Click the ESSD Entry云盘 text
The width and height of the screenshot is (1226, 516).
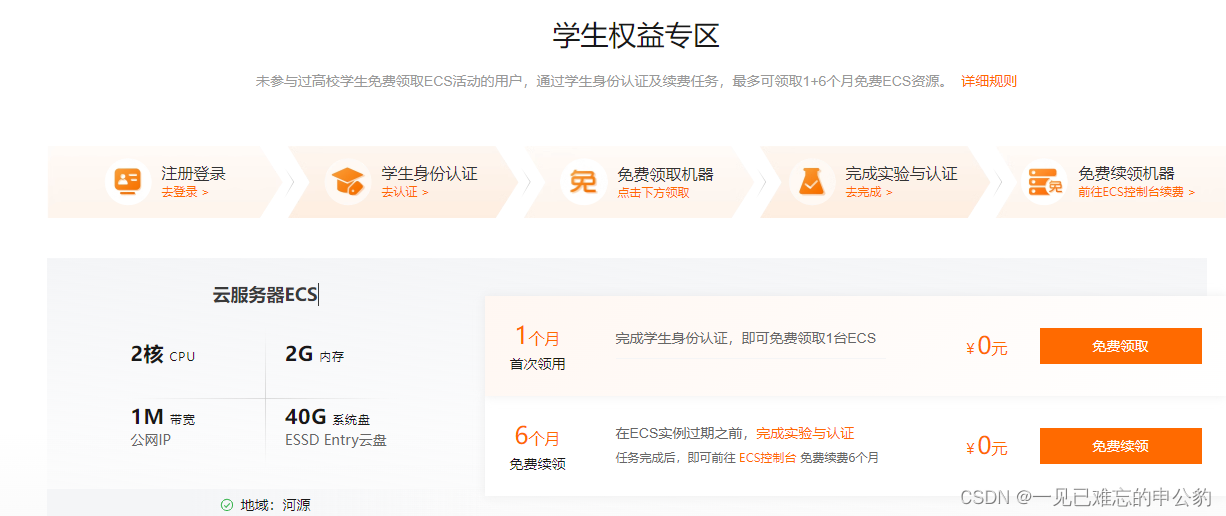click(336, 439)
